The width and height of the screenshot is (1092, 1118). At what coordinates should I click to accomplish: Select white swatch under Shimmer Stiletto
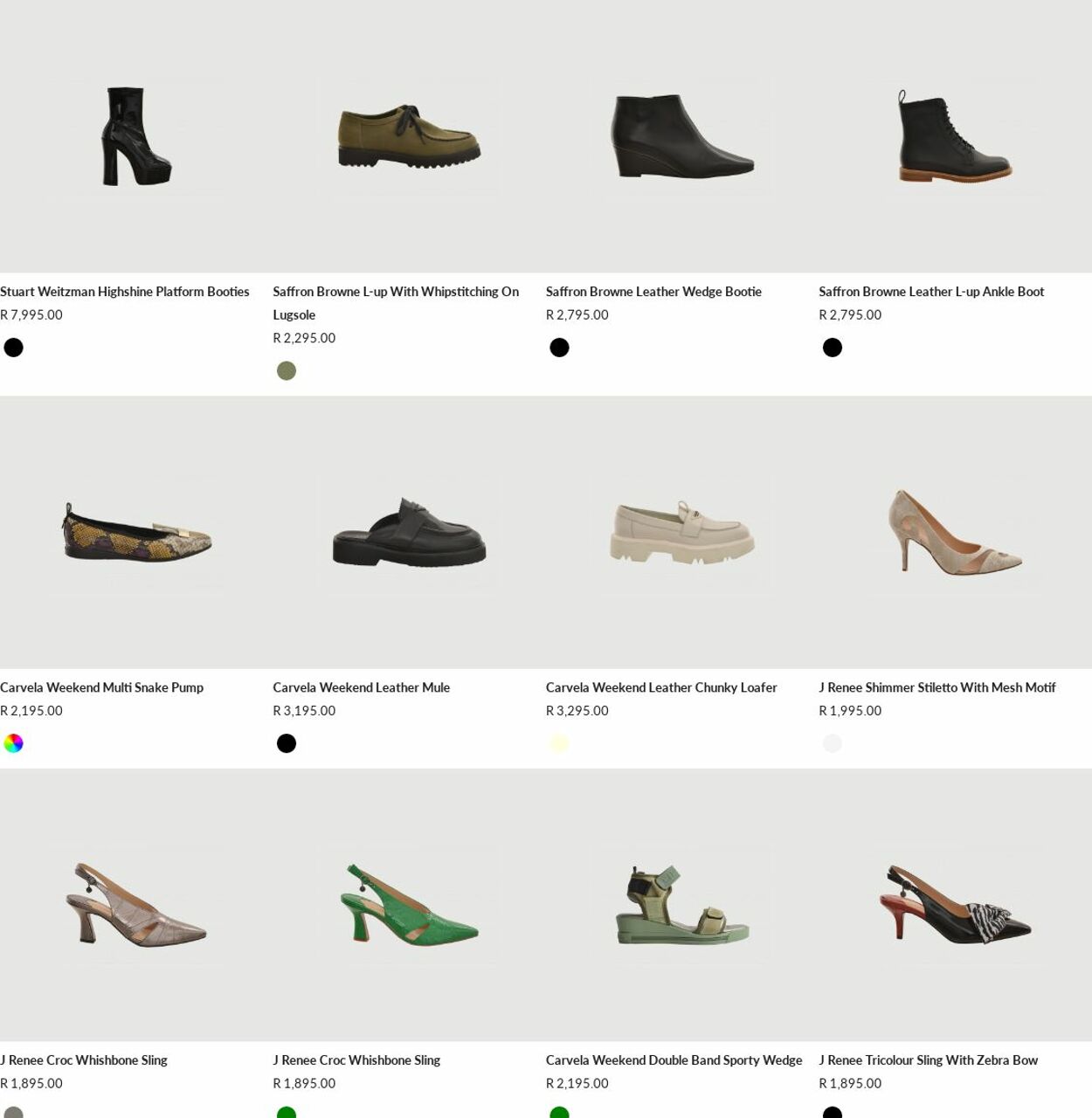pos(833,743)
